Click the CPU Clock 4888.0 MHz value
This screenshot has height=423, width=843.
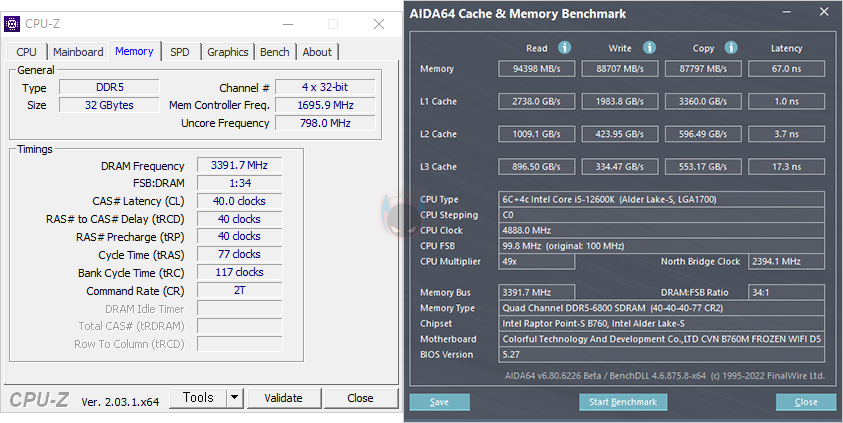tap(662, 231)
